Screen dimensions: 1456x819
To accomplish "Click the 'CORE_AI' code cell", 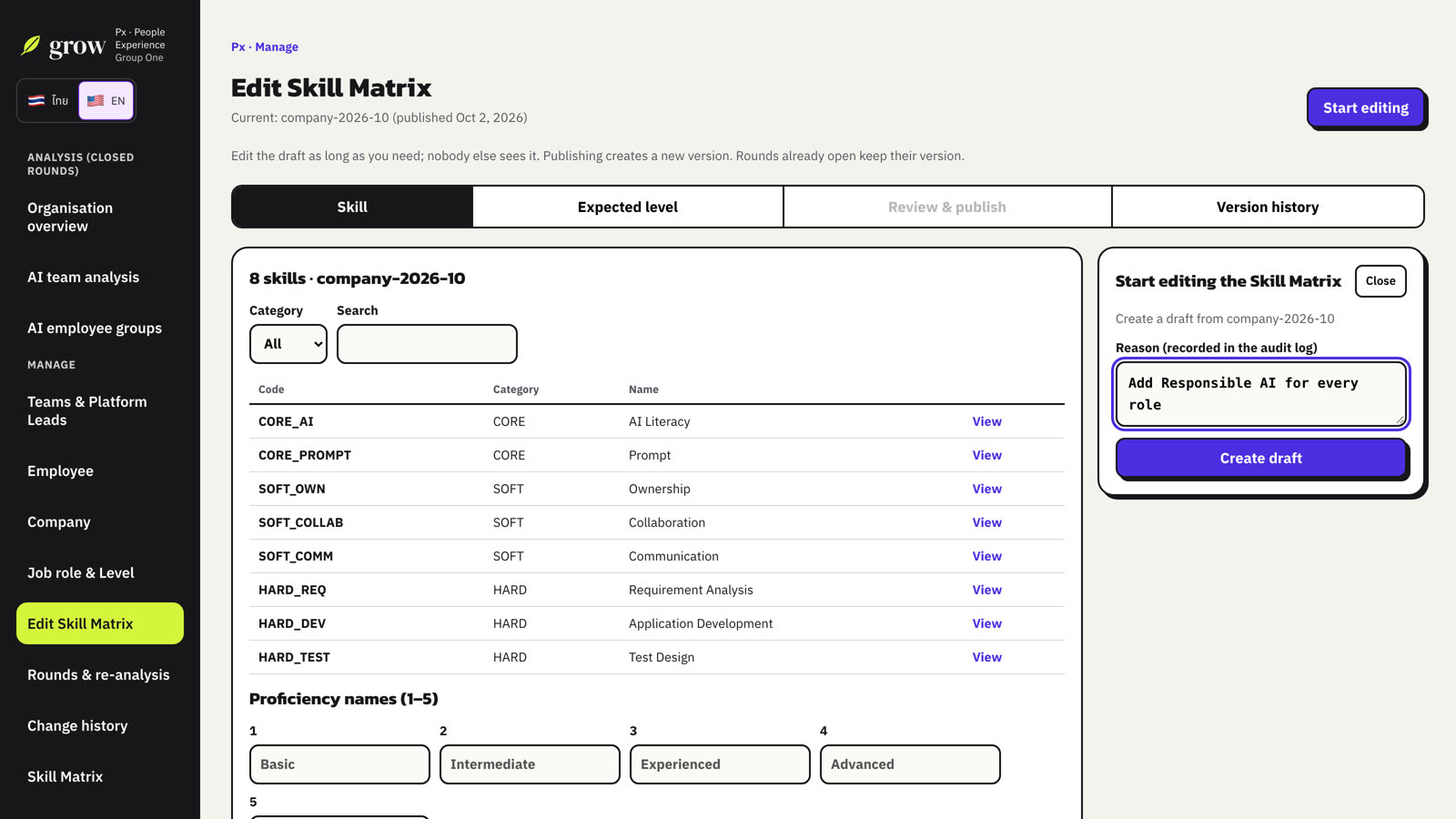I will coord(286,421).
